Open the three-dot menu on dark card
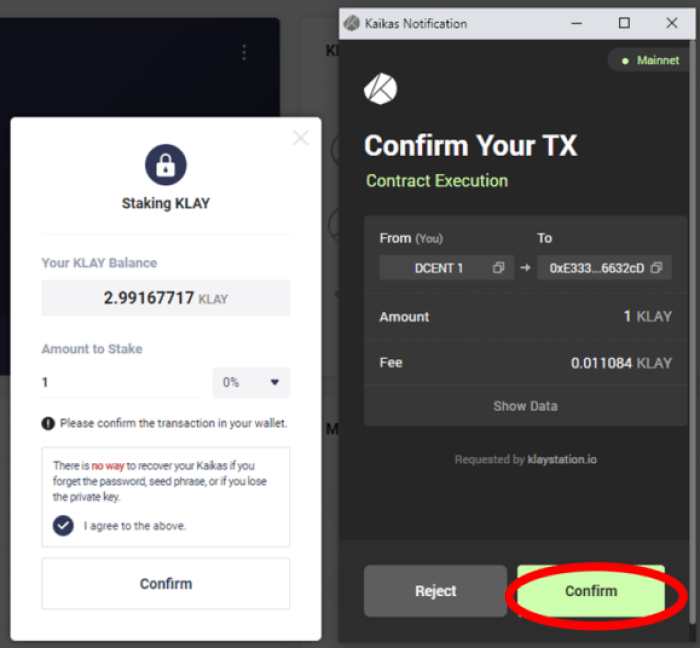 (244, 53)
